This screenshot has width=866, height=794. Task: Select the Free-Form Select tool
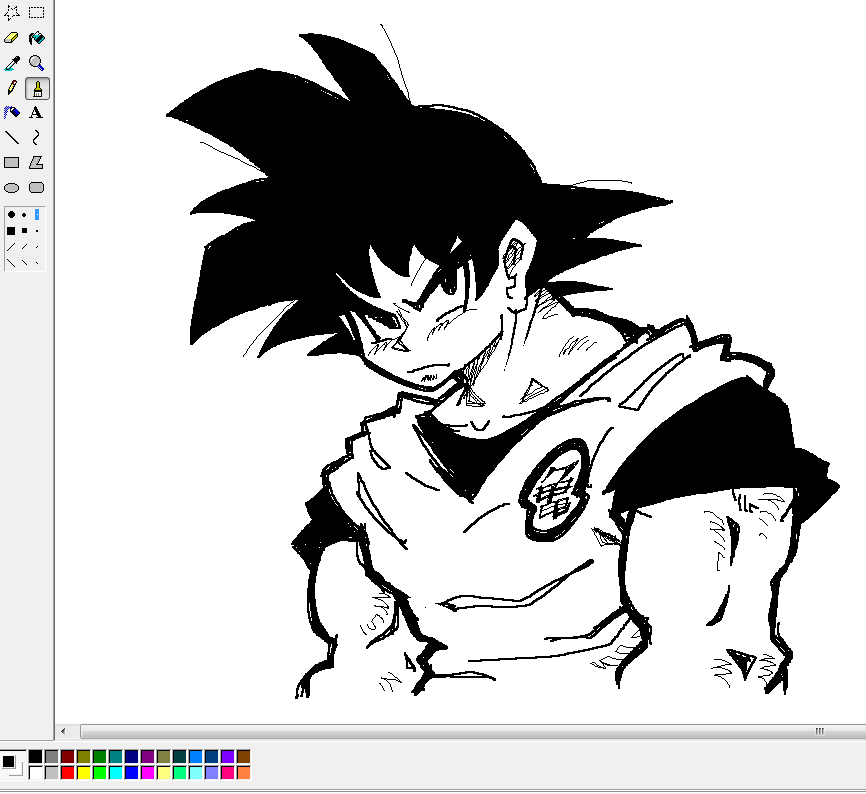pos(12,12)
